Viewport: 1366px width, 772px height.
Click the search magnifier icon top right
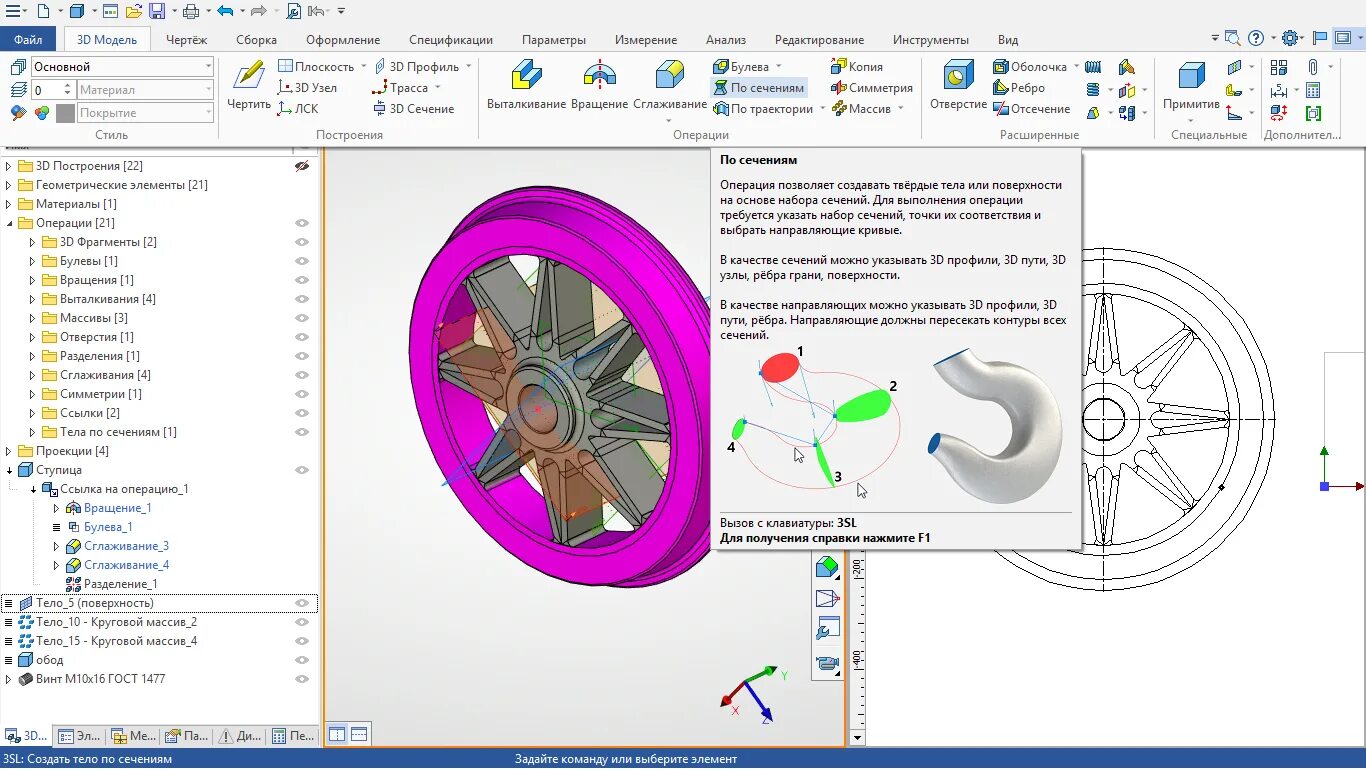click(1232, 38)
